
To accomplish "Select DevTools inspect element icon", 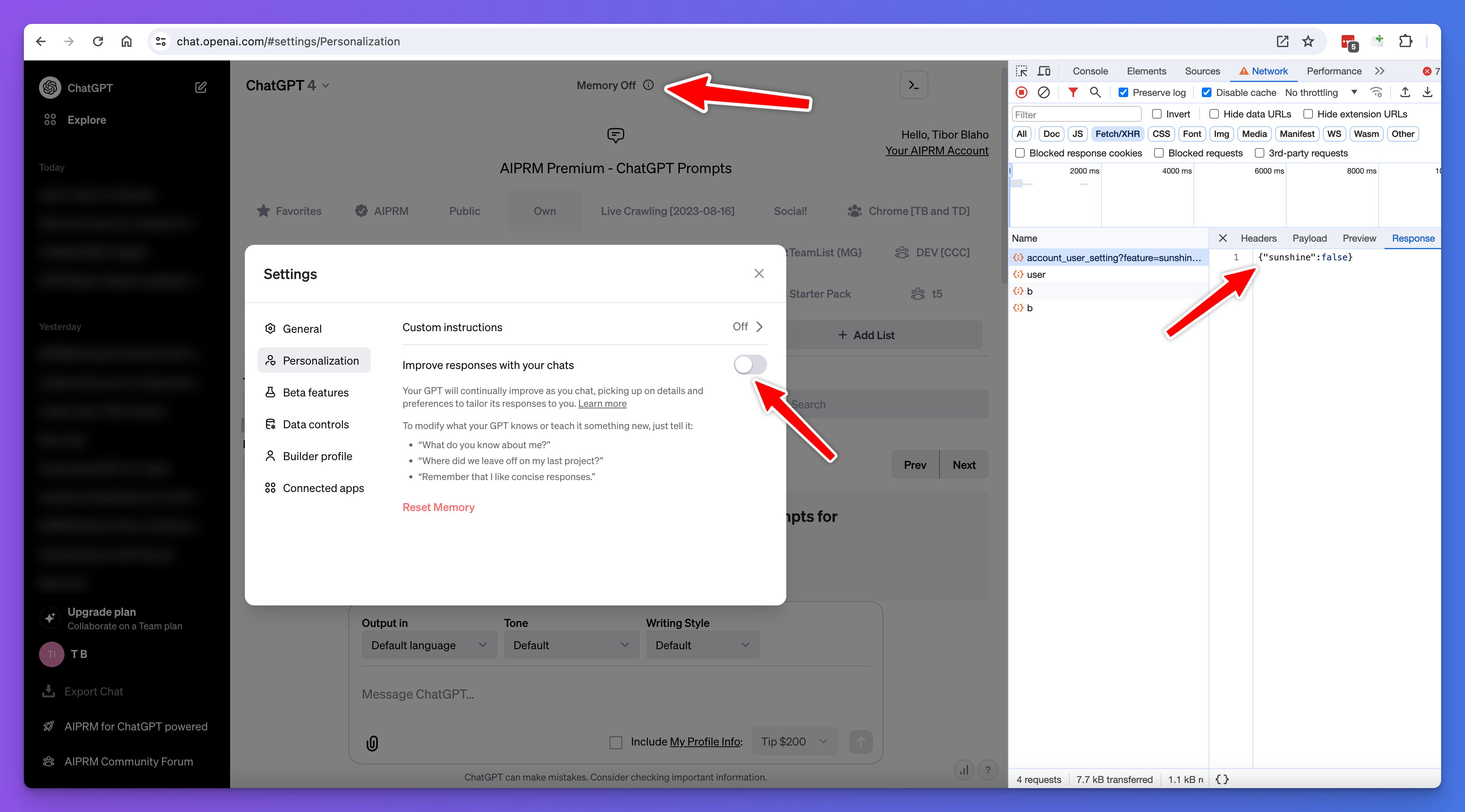I will click(x=1022, y=71).
